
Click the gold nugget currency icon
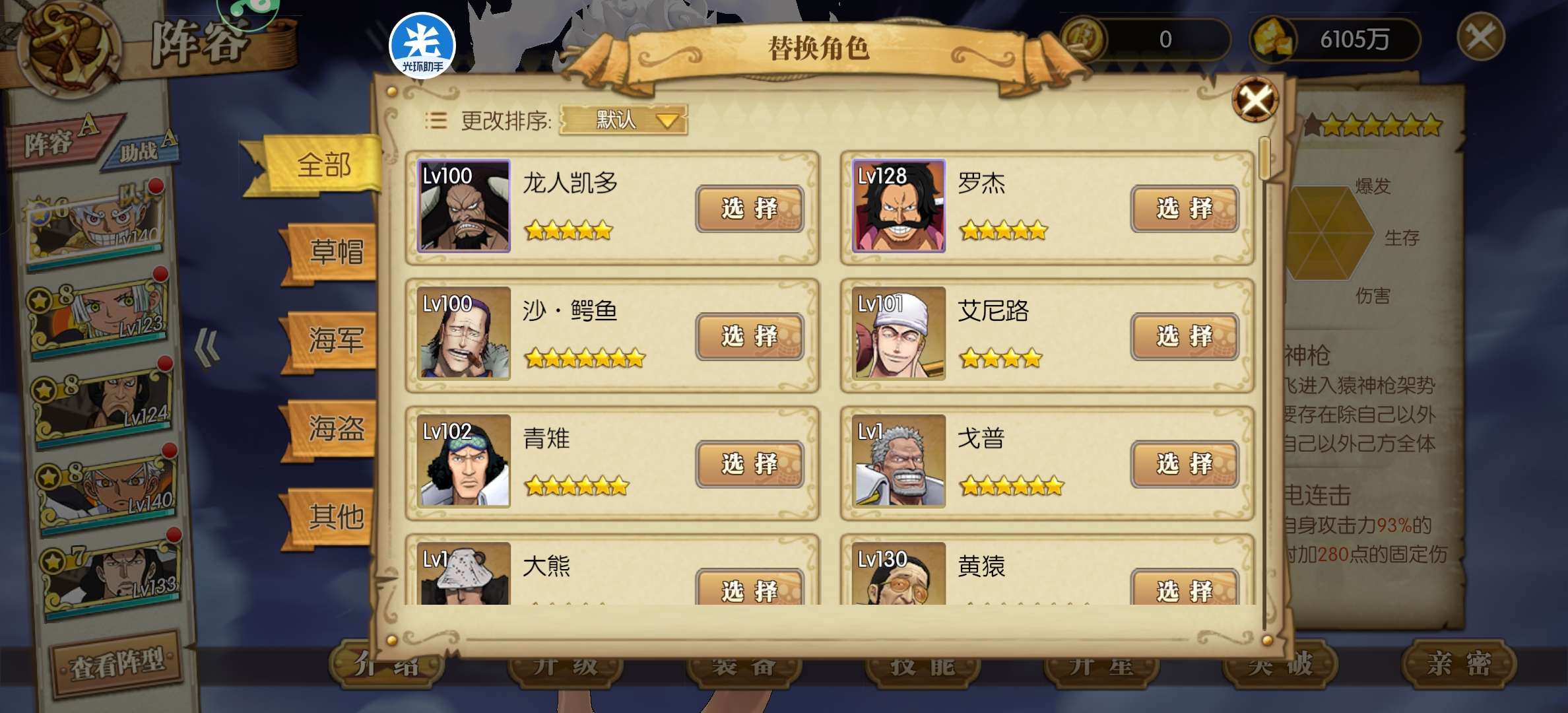tap(1274, 38)
